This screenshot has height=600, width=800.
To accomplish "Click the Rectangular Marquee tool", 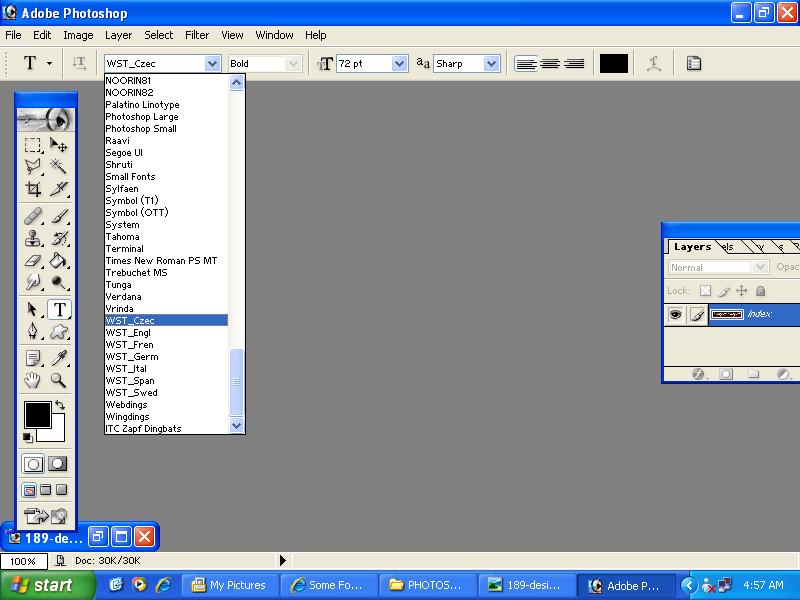I will [34, 145].
